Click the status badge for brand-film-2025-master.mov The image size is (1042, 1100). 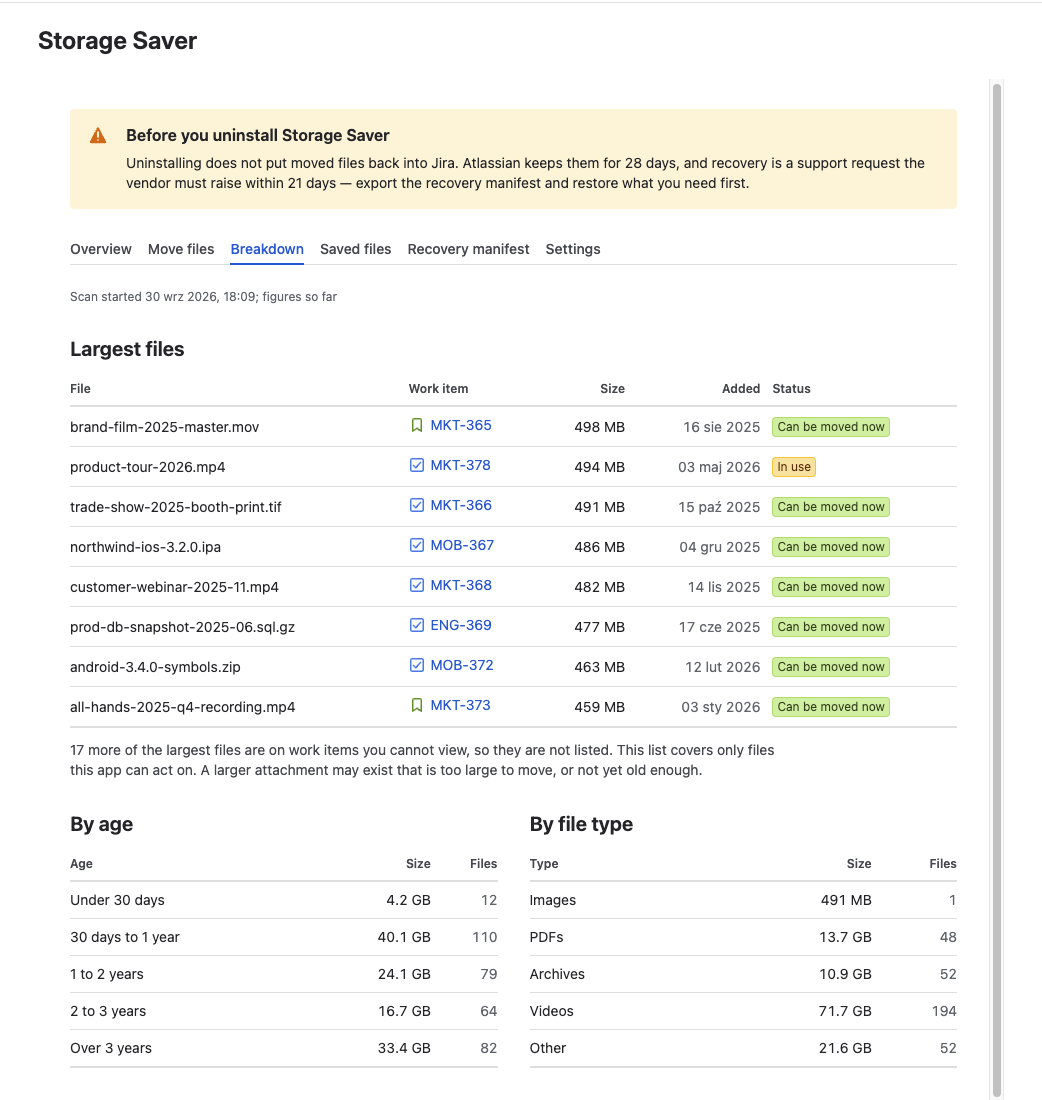pos(831,427)
